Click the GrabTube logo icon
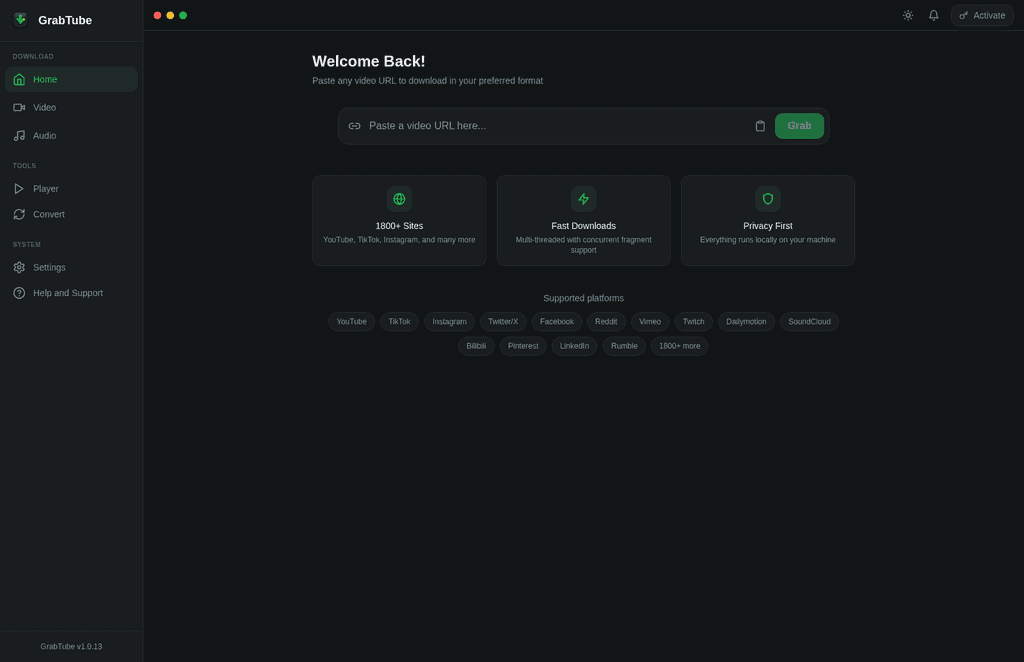The image size is (1024, 662). [x=20, y=18]
